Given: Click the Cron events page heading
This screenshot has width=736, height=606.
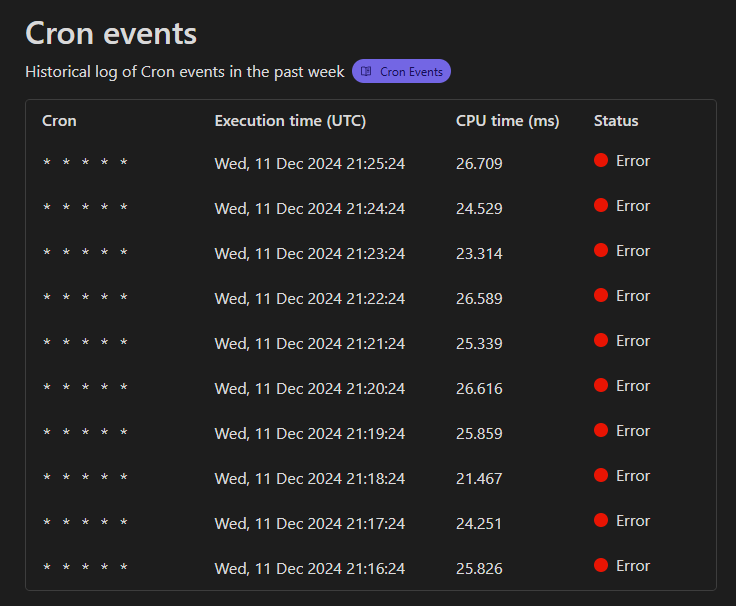Looking at the screenshot, I should point(111,33).
